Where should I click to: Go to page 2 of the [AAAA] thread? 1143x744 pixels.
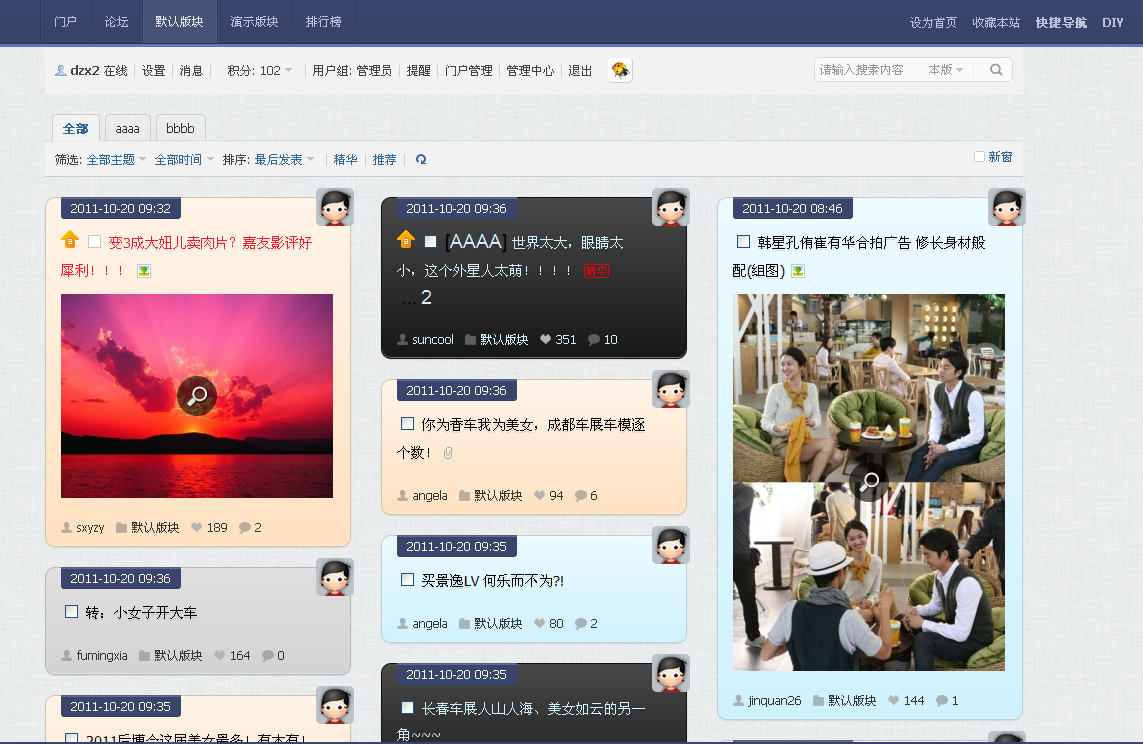point(426,297)
